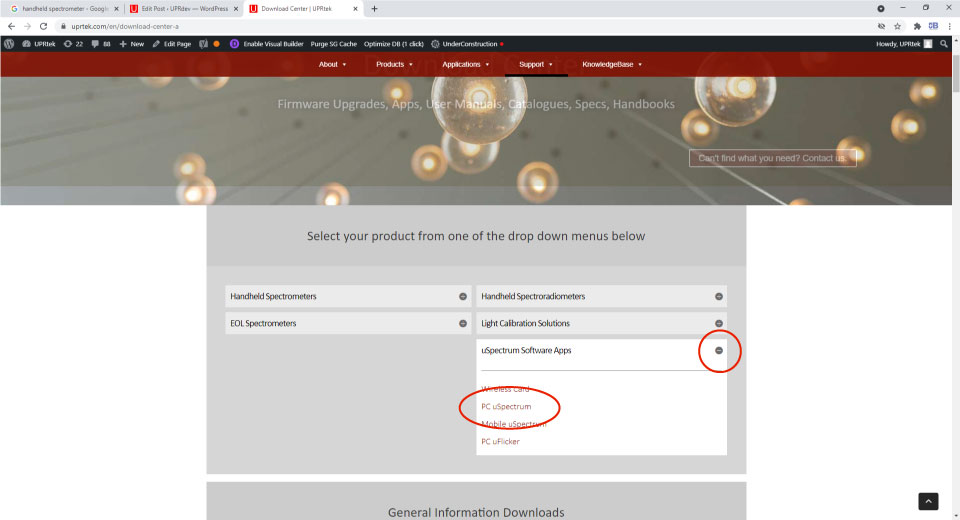The height and width of the screenshot is (520, 960).
Task: Open the Yoast SEO icon
Action: (x=203, y=44)
